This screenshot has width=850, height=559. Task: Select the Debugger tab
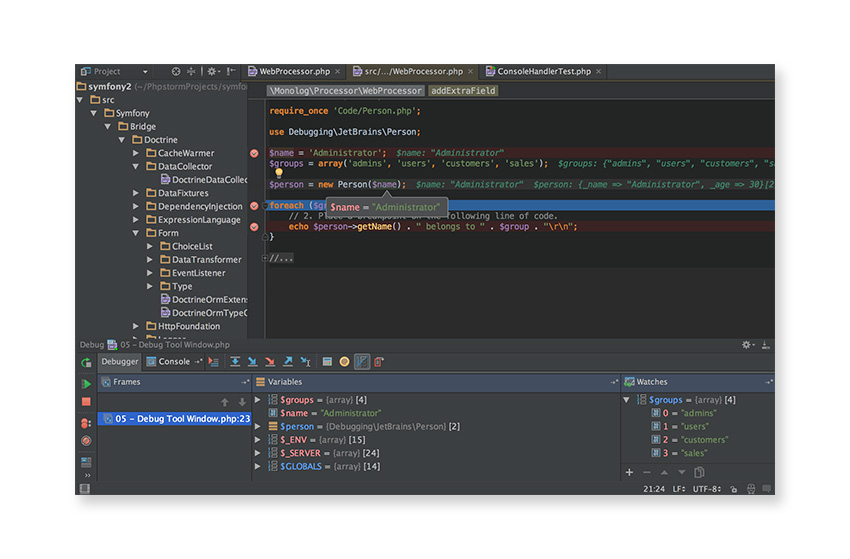click(x=119, y=362)
